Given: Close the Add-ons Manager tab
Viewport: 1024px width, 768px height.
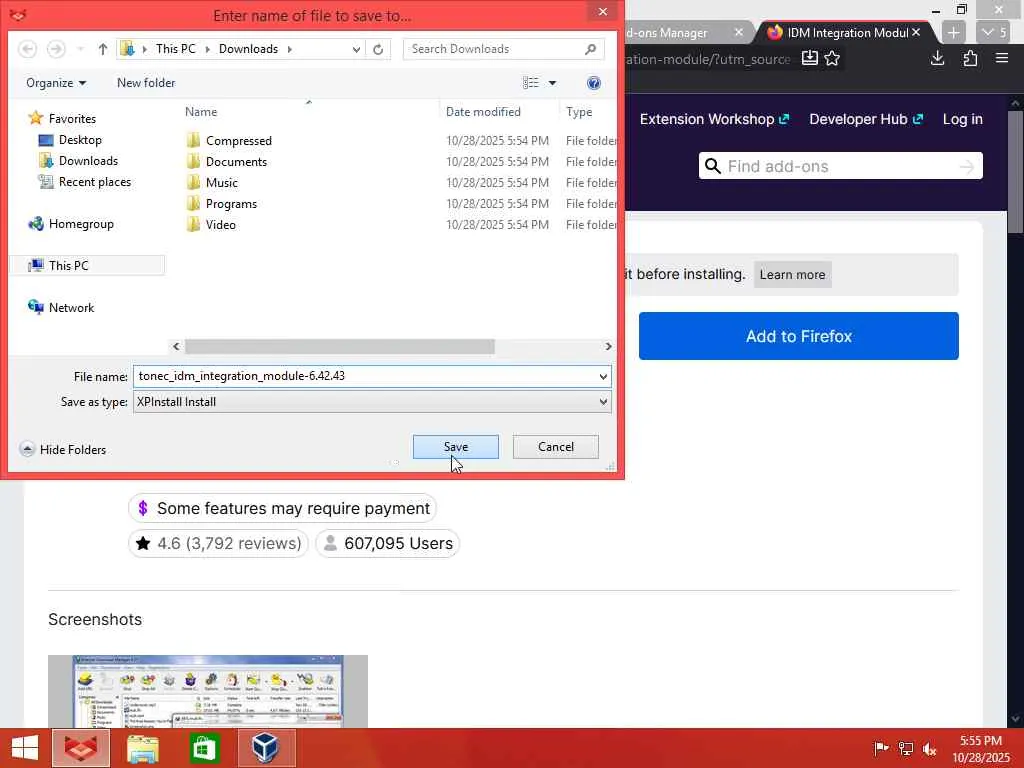Looking at the screenshot, I should (x=739, y=32).
